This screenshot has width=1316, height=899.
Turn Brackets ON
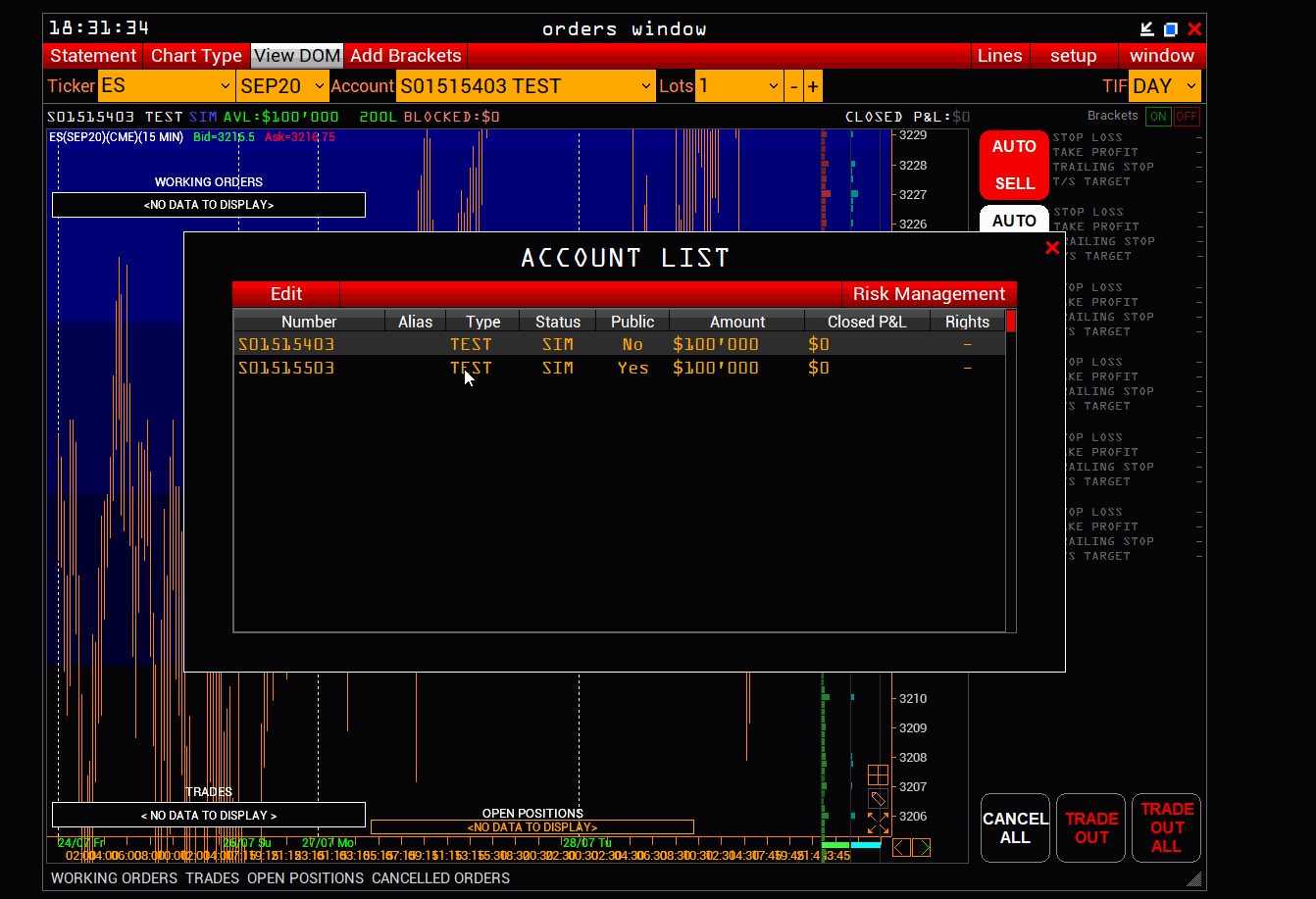1158,117
